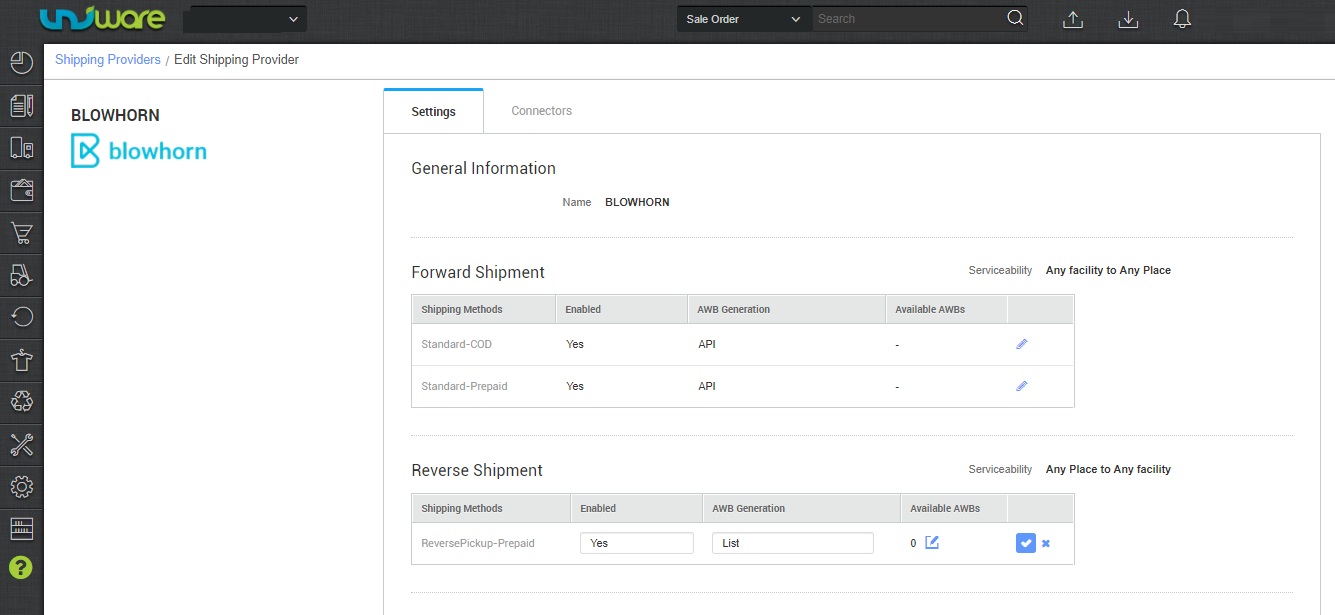Click the Forward Shipment heading
The width and height of the screenshot is (1335, 615).
pyautogui.click(x=478, y=272)
